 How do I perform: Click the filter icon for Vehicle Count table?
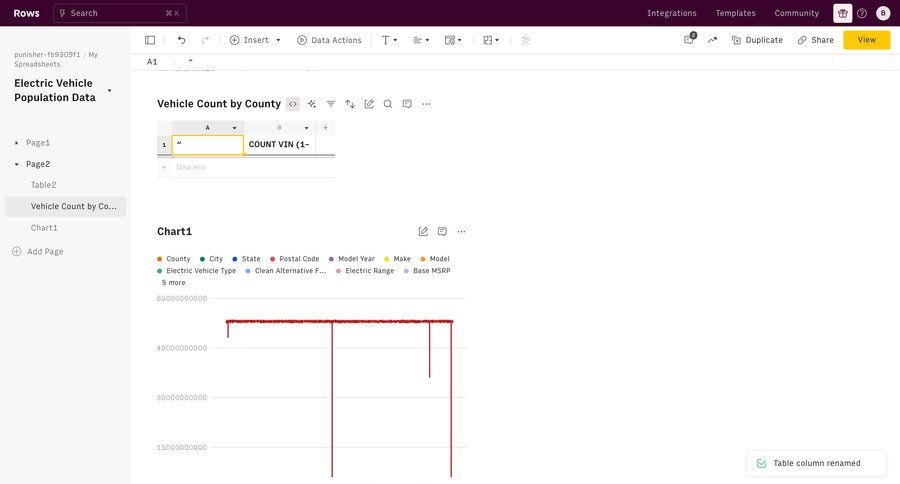331,104
